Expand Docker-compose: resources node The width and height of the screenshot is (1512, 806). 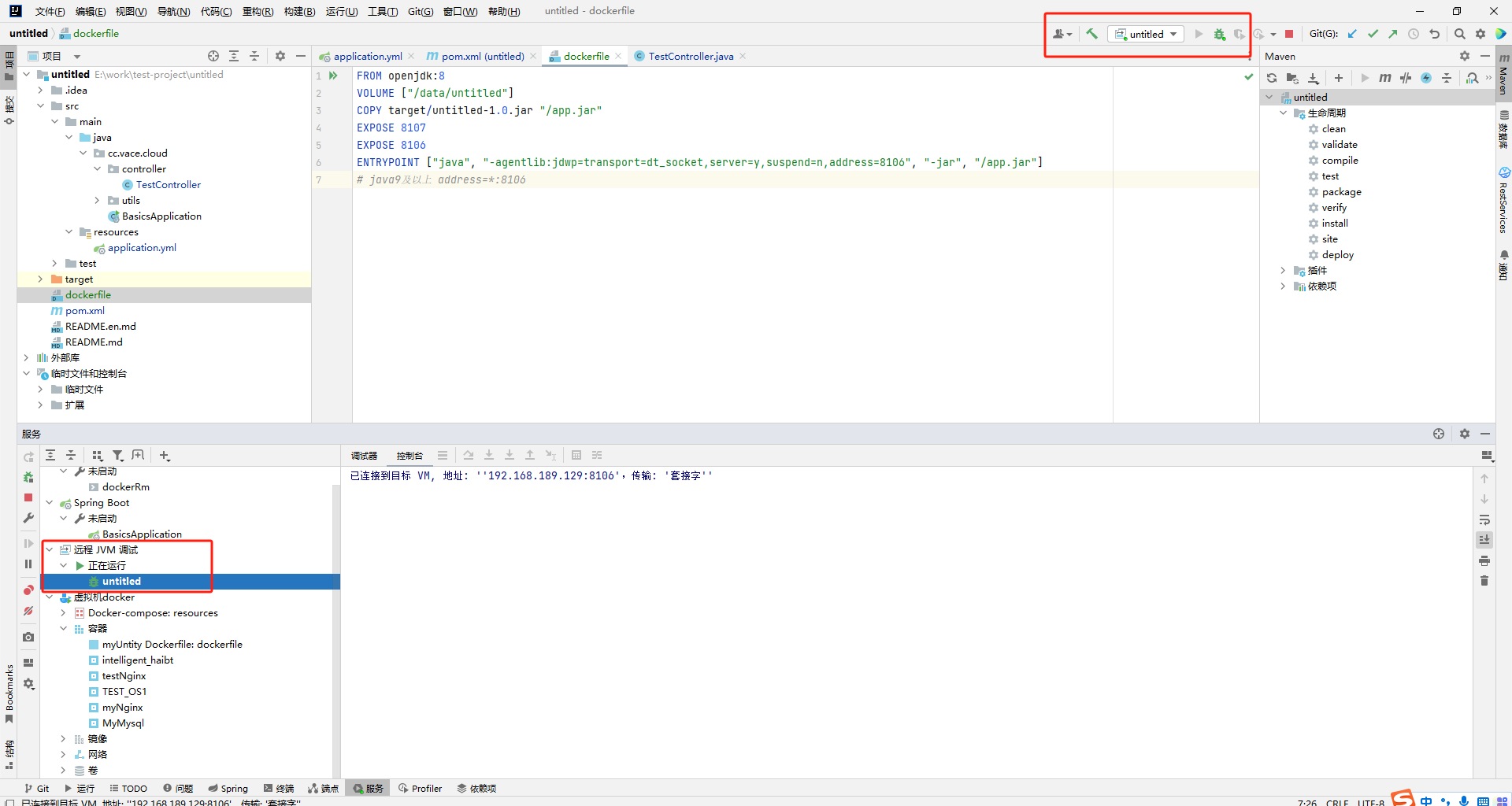click(63, 613)
